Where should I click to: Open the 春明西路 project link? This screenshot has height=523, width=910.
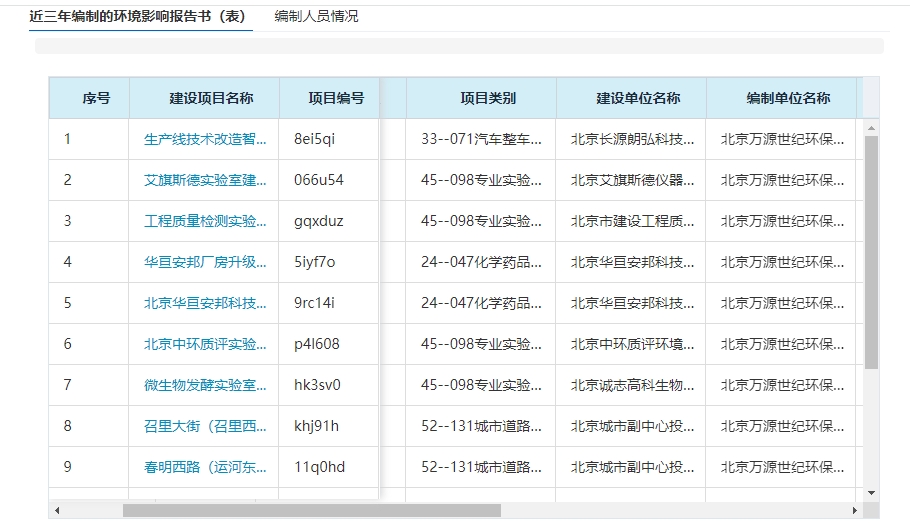tap(205, 467)
